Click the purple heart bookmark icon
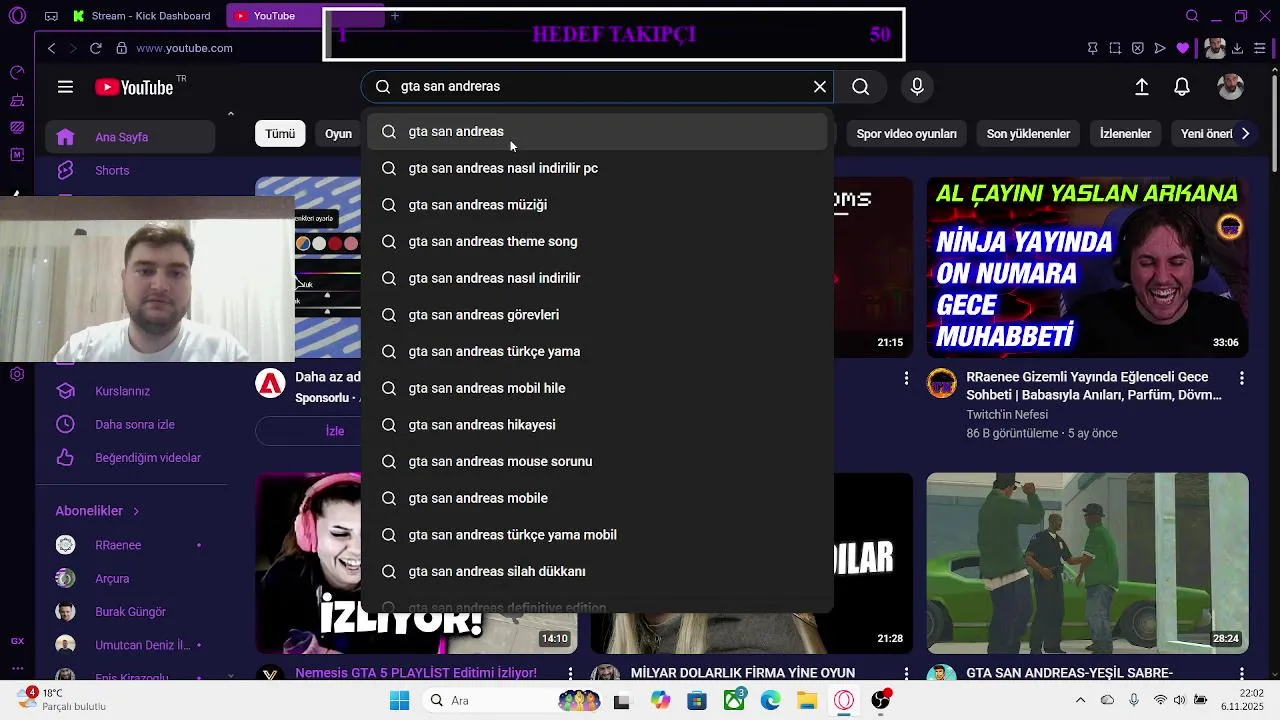Screen dimensions: 1280x720 point(1183,48)
